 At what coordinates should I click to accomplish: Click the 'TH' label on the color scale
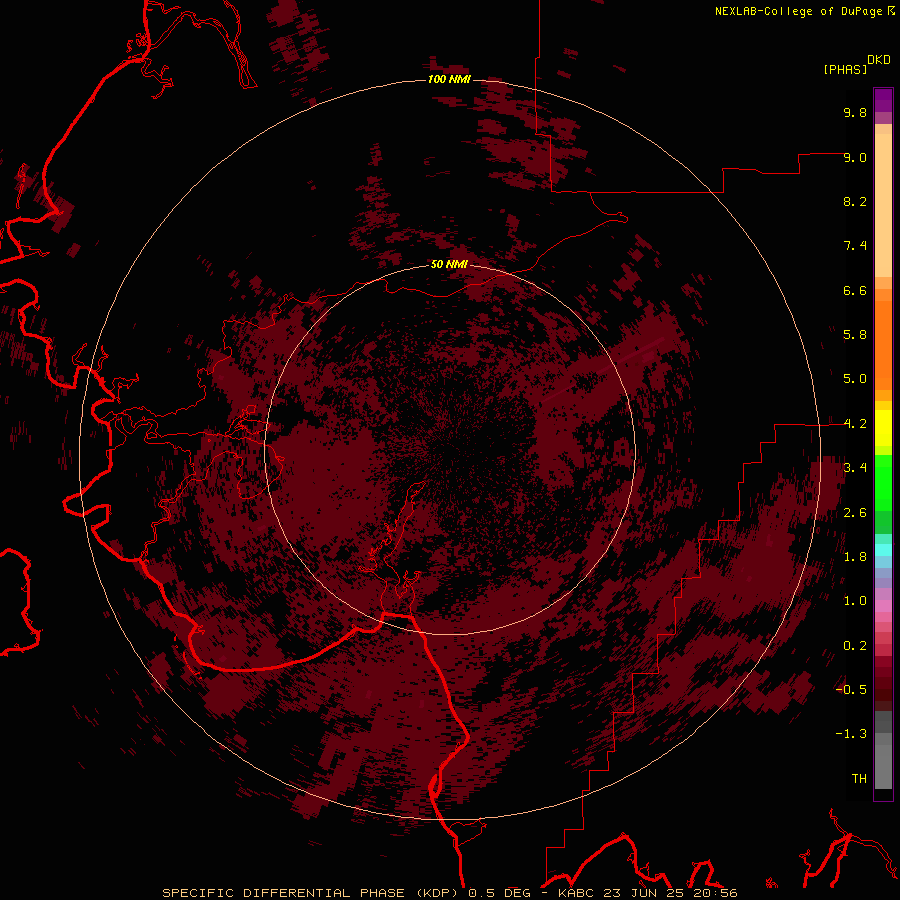click(859, 779)
